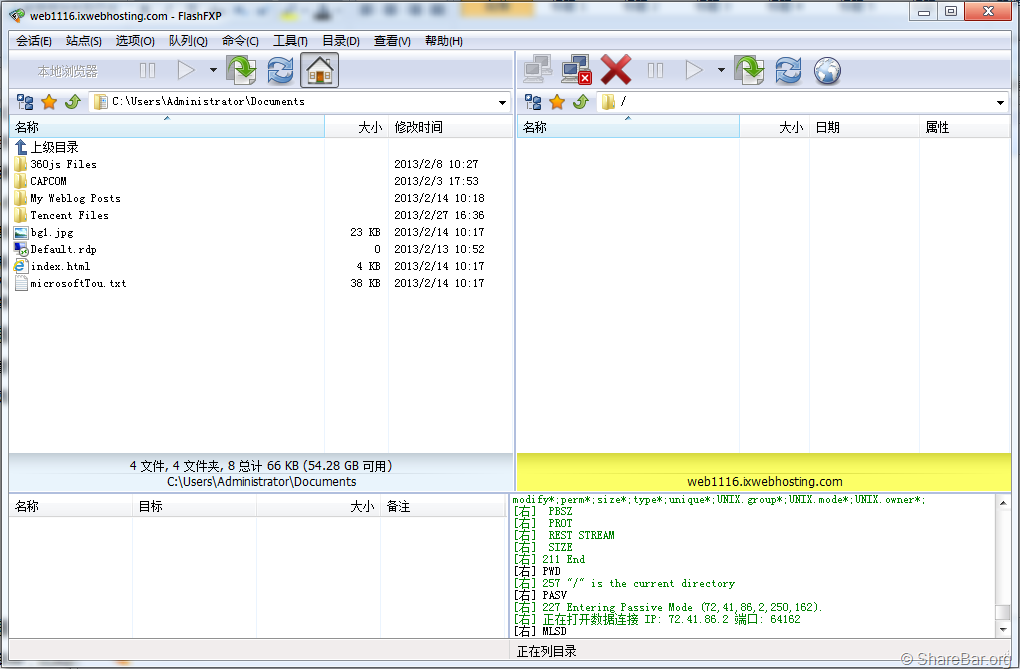
Task: Click the globe icon in the remote toolbar
Action: pyautogui.click(x=827, y=70)
